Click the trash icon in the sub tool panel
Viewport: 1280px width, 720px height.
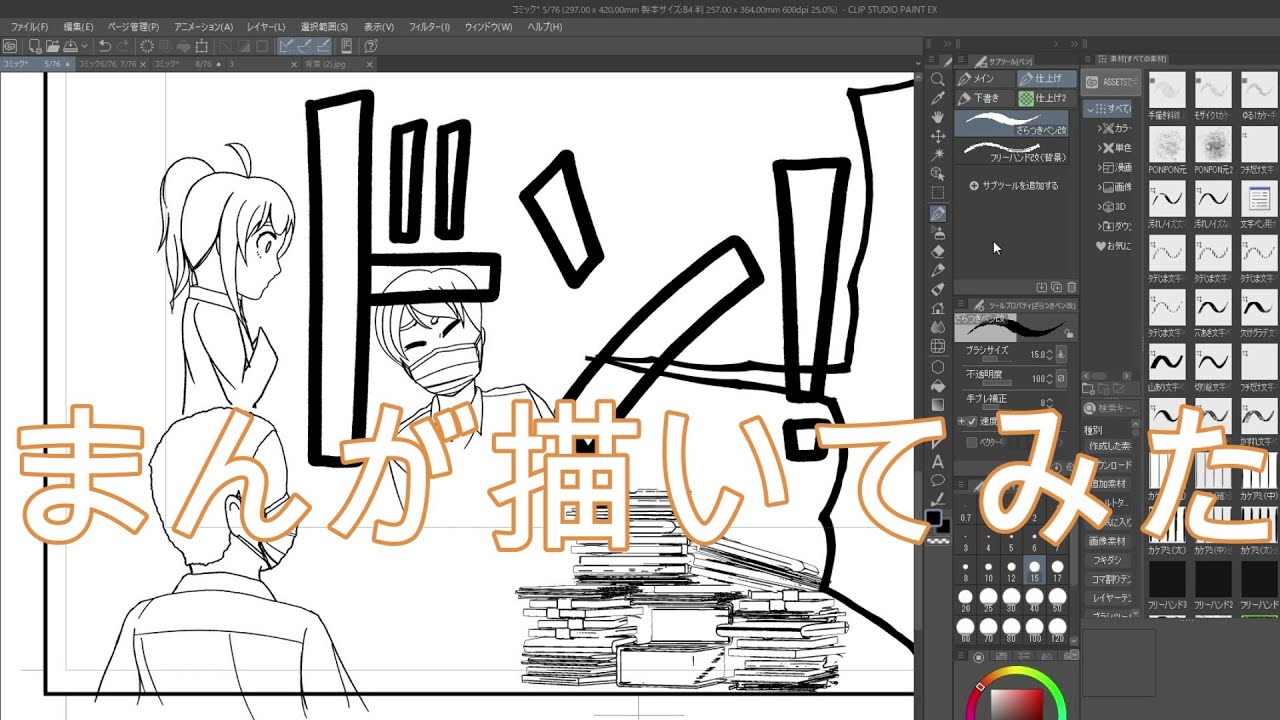coord(1071,287)
